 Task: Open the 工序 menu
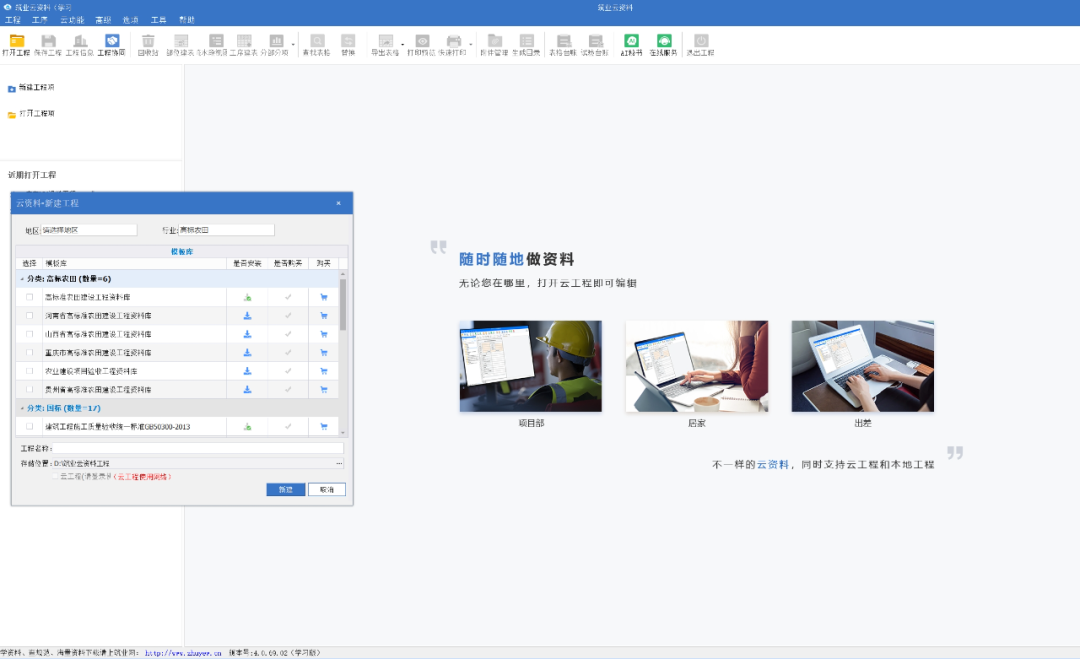pyautogui.click(x=40, y=20)
